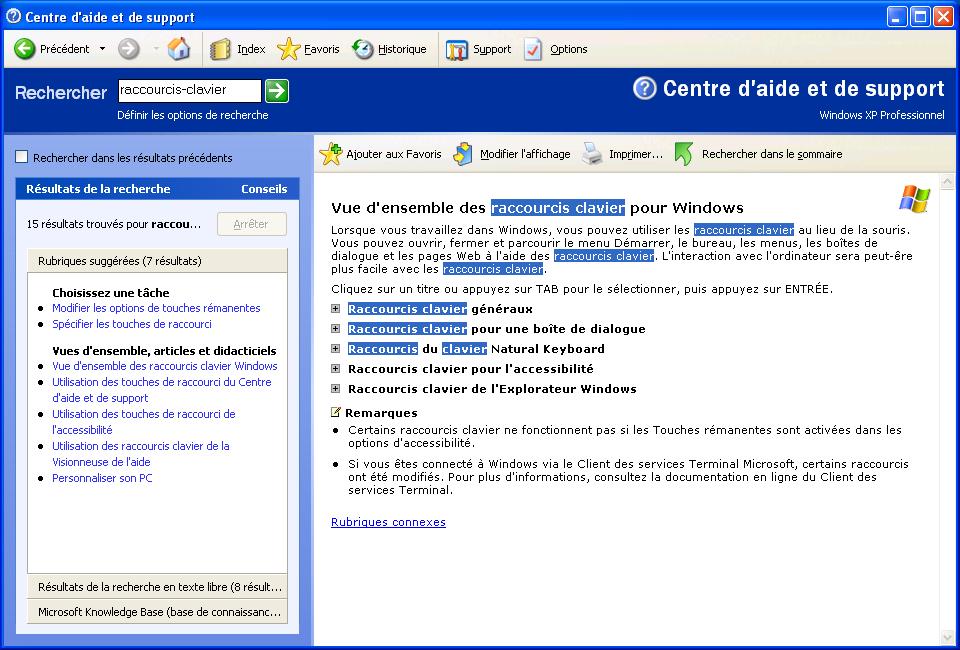Image resolution: width=960 pixels, height=650 pixels.
Task: Open the Index book icon
Action: [x=220, y=50]
